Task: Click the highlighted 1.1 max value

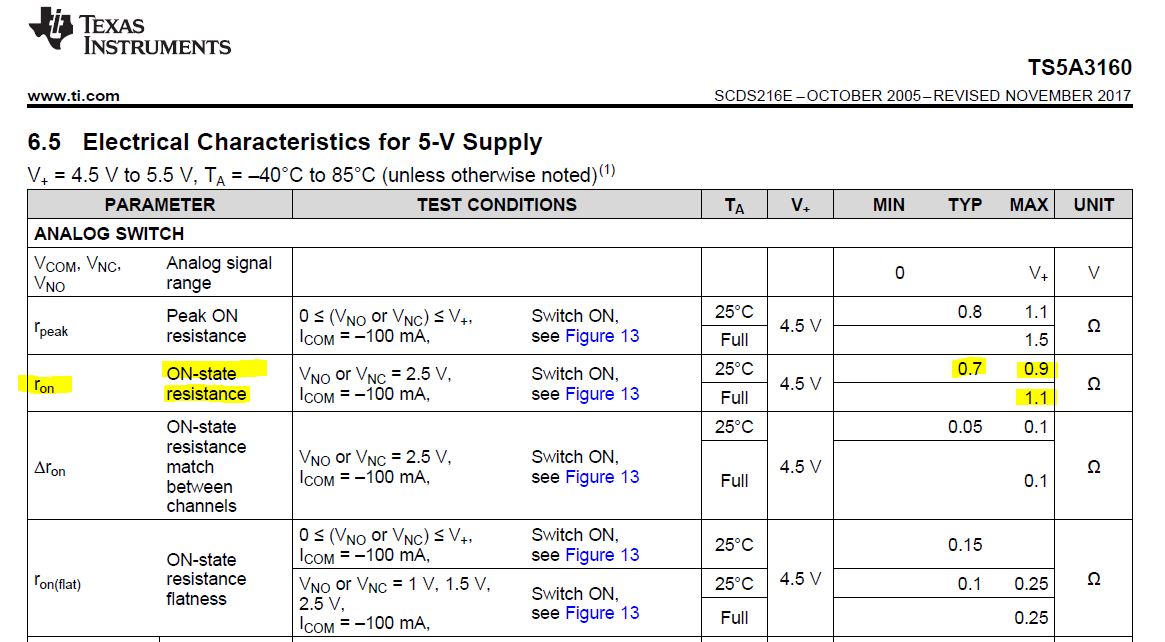Action: click(1035, 398)
